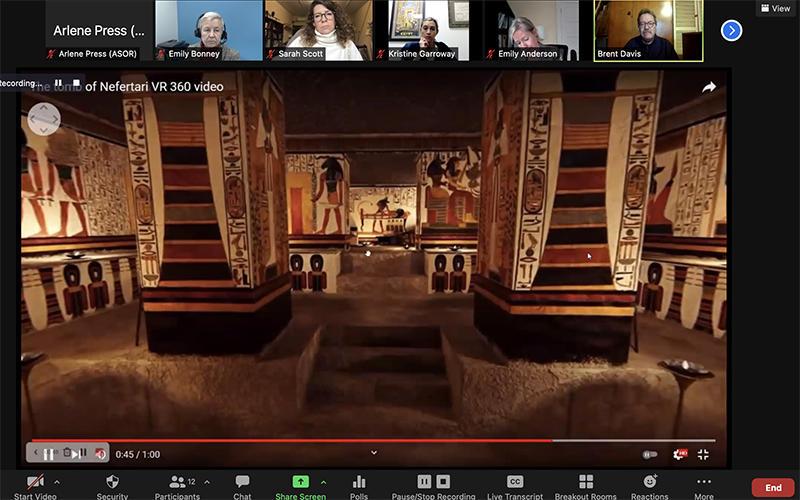This screenshot has width=800, height=500.
Task: Click Emily Anderson's muted microphone icon
Action: [x=491, y=54]
